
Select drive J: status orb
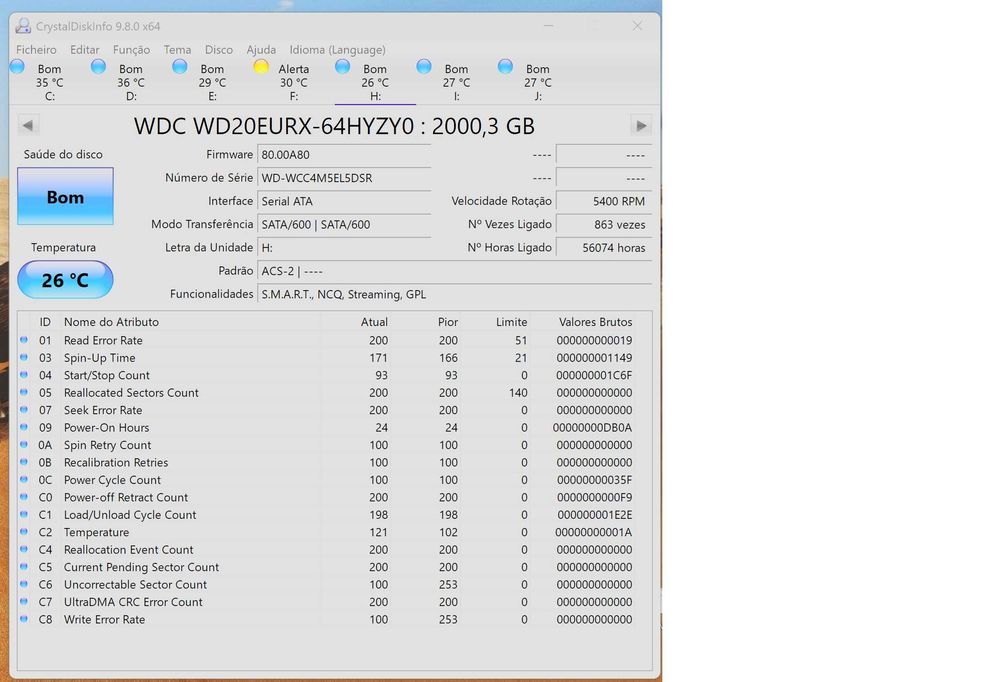coord(505,66)
